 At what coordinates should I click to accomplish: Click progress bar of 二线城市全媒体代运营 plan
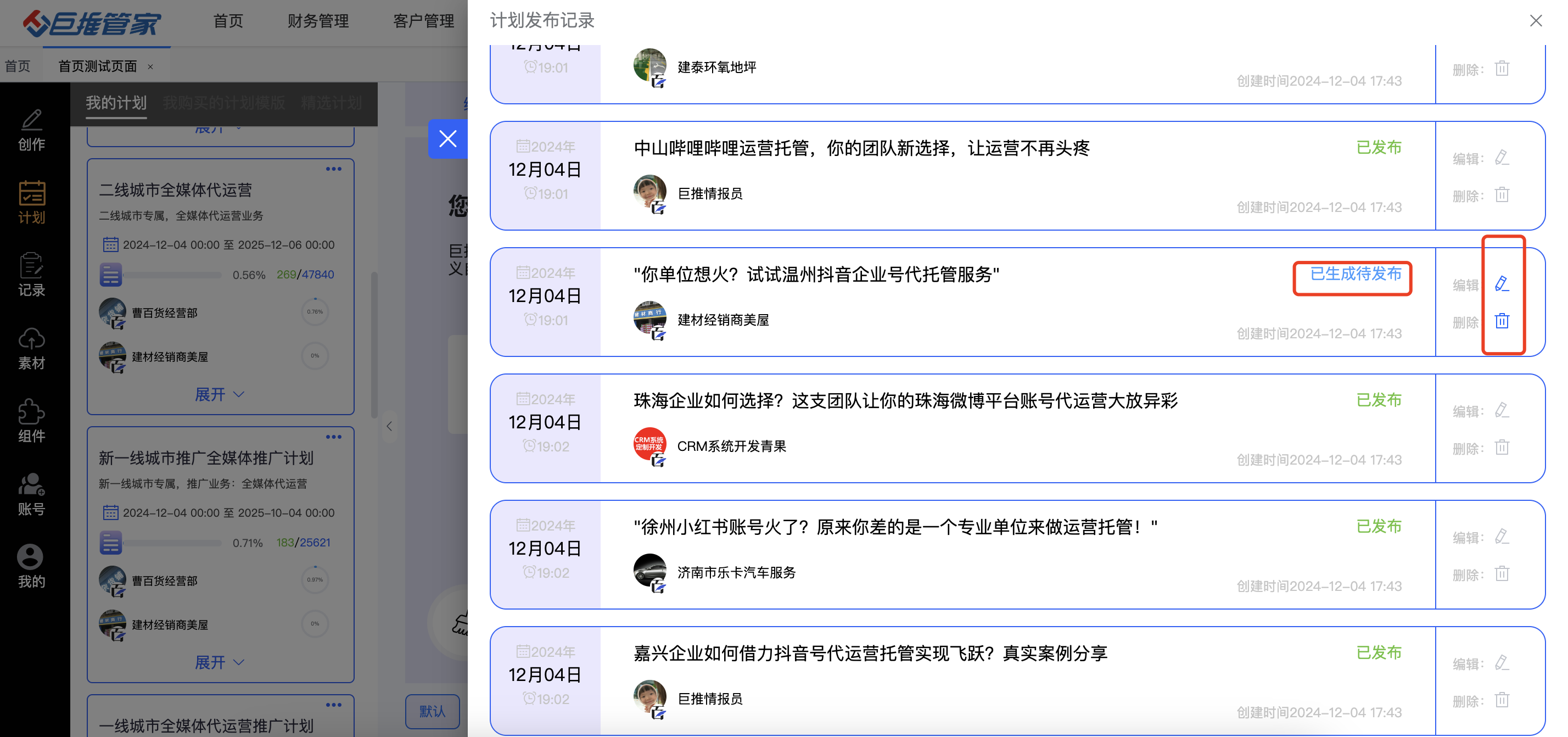click(x=172, y=275)
